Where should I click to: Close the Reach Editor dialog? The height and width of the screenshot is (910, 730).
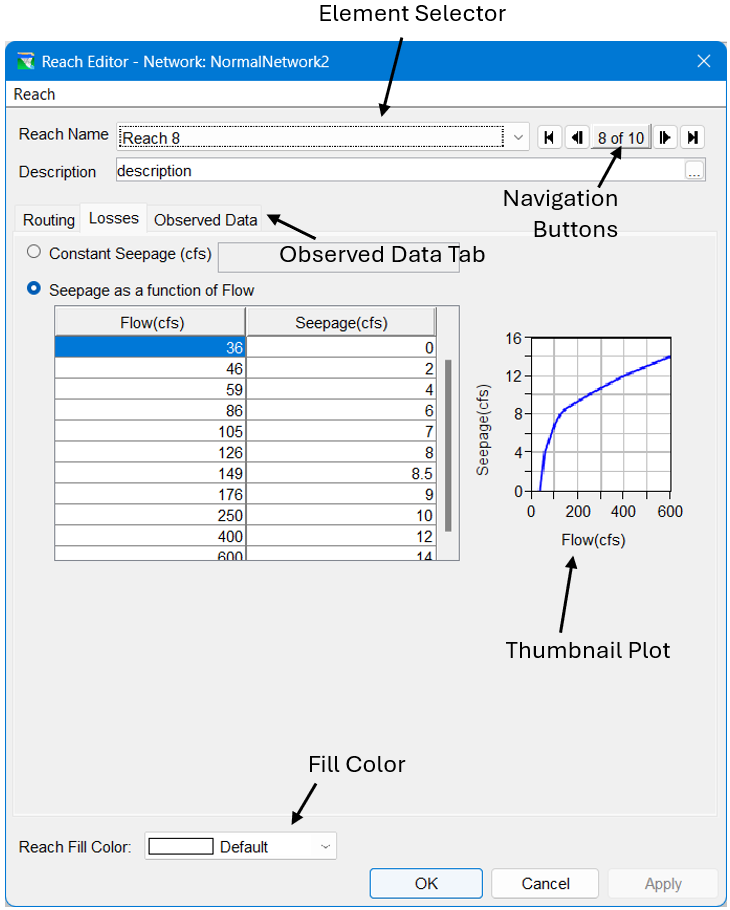click(x=703, y=61)
